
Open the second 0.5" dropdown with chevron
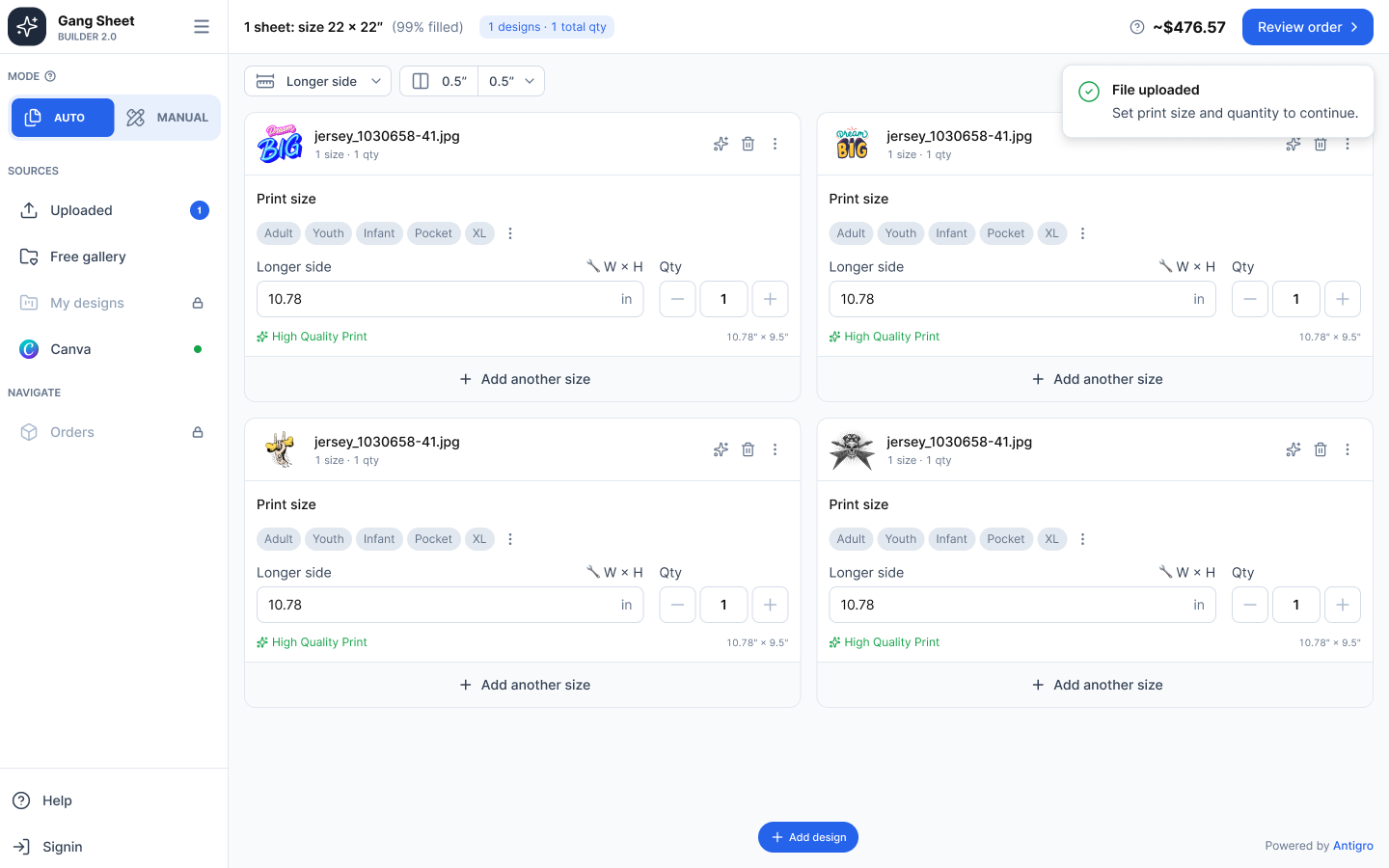(511, 81)
